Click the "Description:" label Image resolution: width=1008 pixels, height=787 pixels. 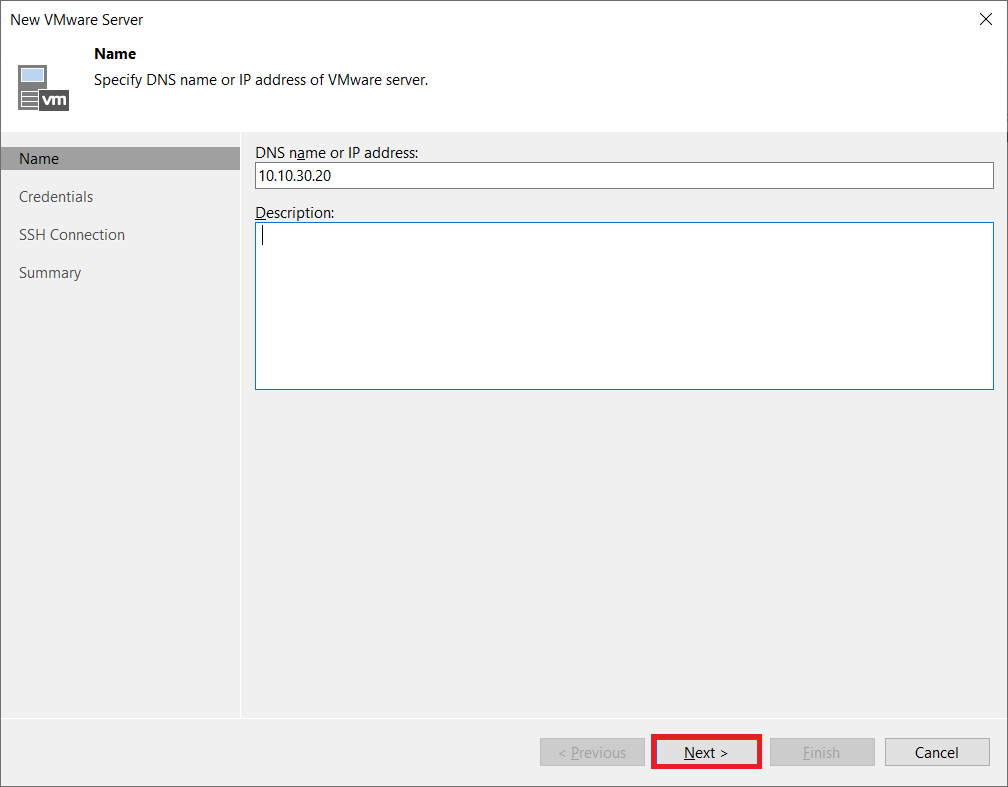(x=295, y=213)
